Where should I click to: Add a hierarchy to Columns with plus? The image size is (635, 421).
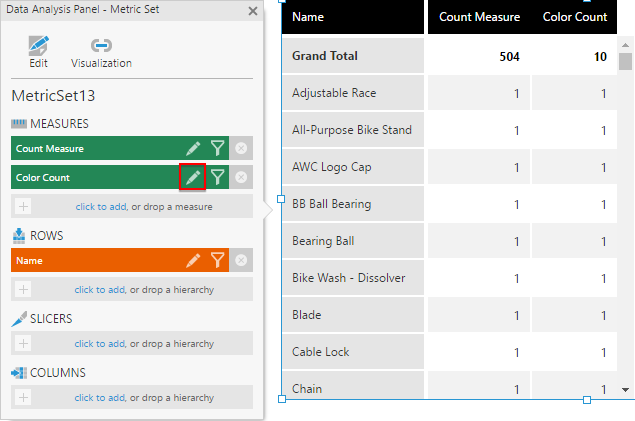pyautogui.click(x=23, y=398)
